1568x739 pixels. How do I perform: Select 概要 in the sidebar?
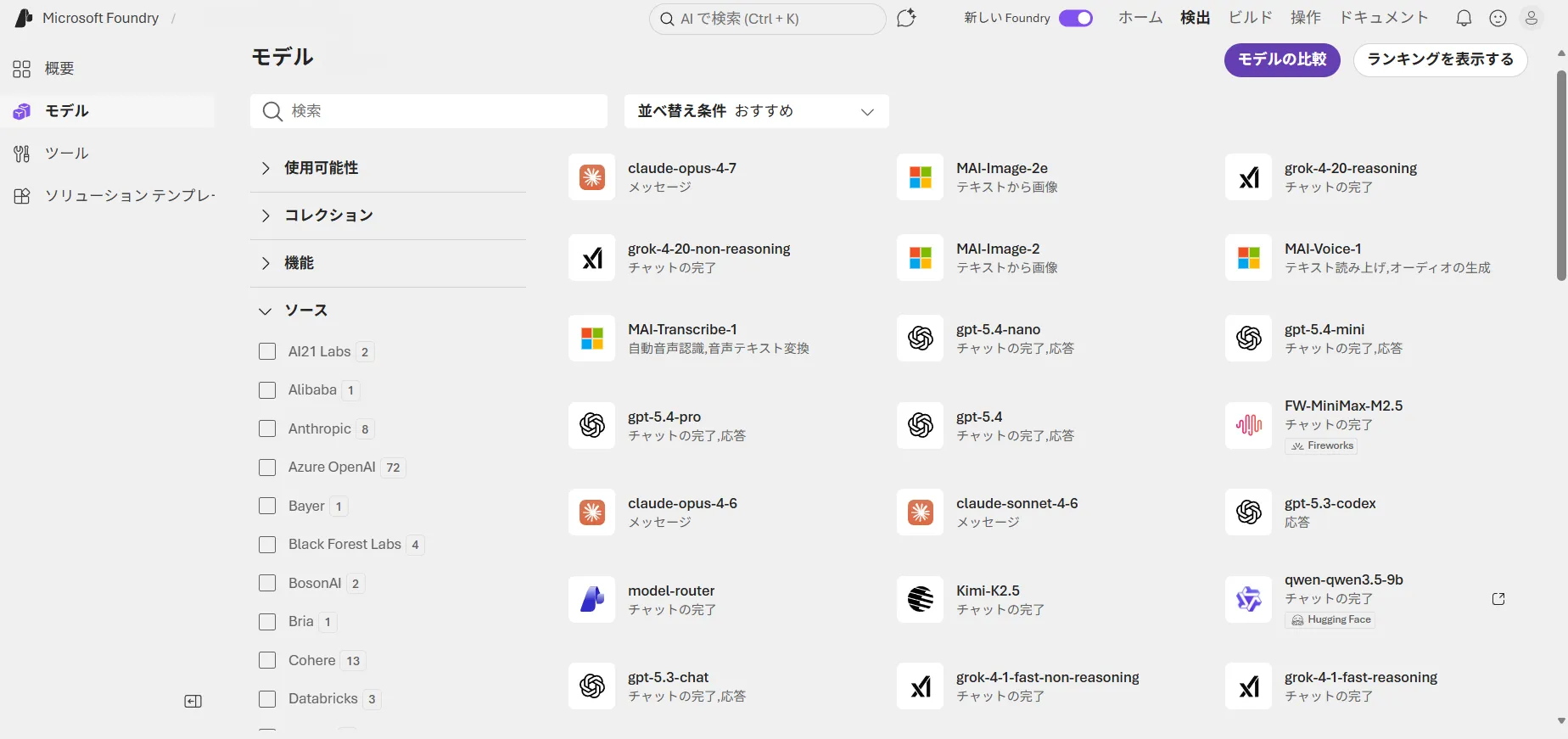(109, 69)
